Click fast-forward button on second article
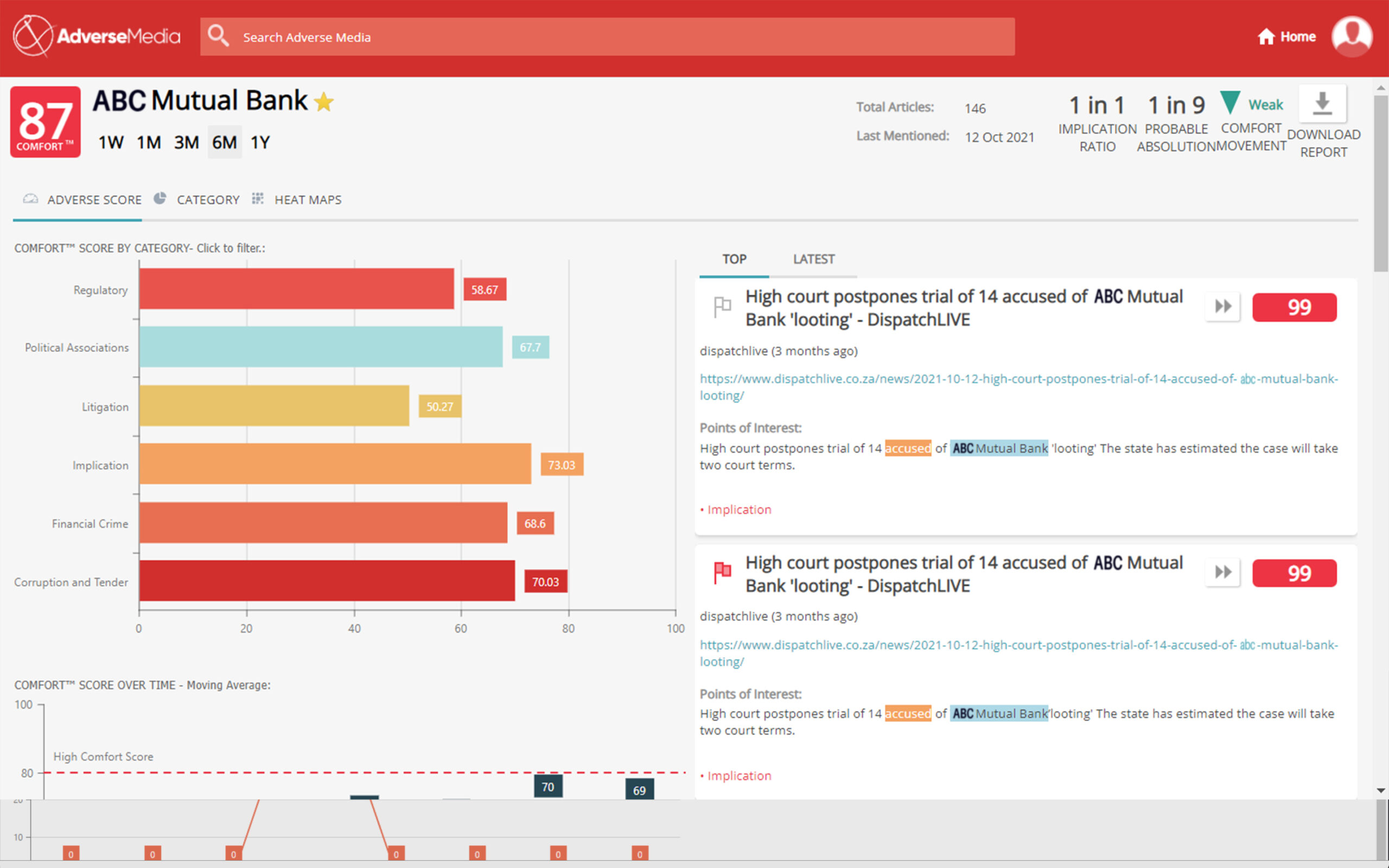Viewport: 1389px width, 868px height. coord(1222,572)
